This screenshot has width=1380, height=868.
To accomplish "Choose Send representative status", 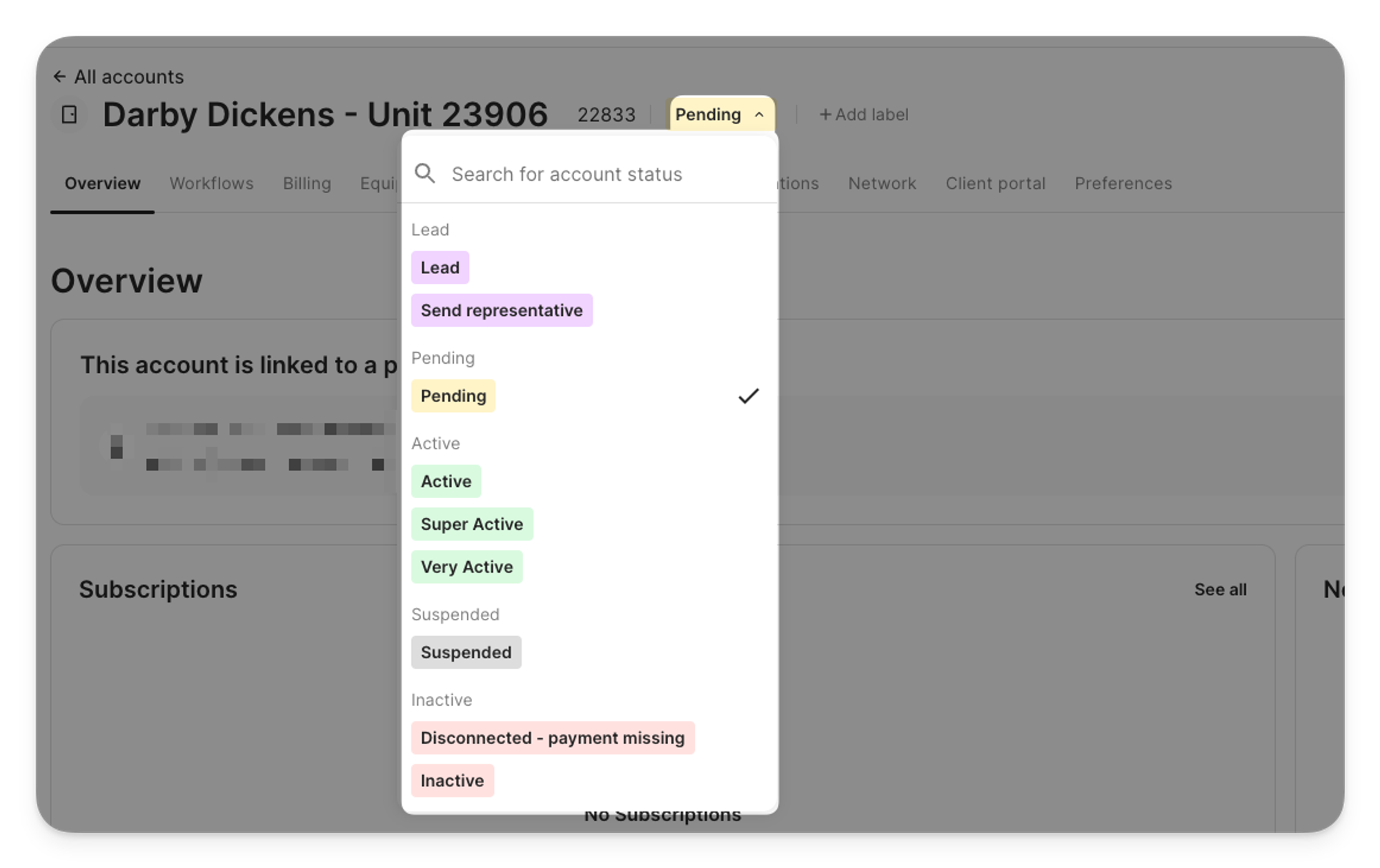I will pos(502,310).
